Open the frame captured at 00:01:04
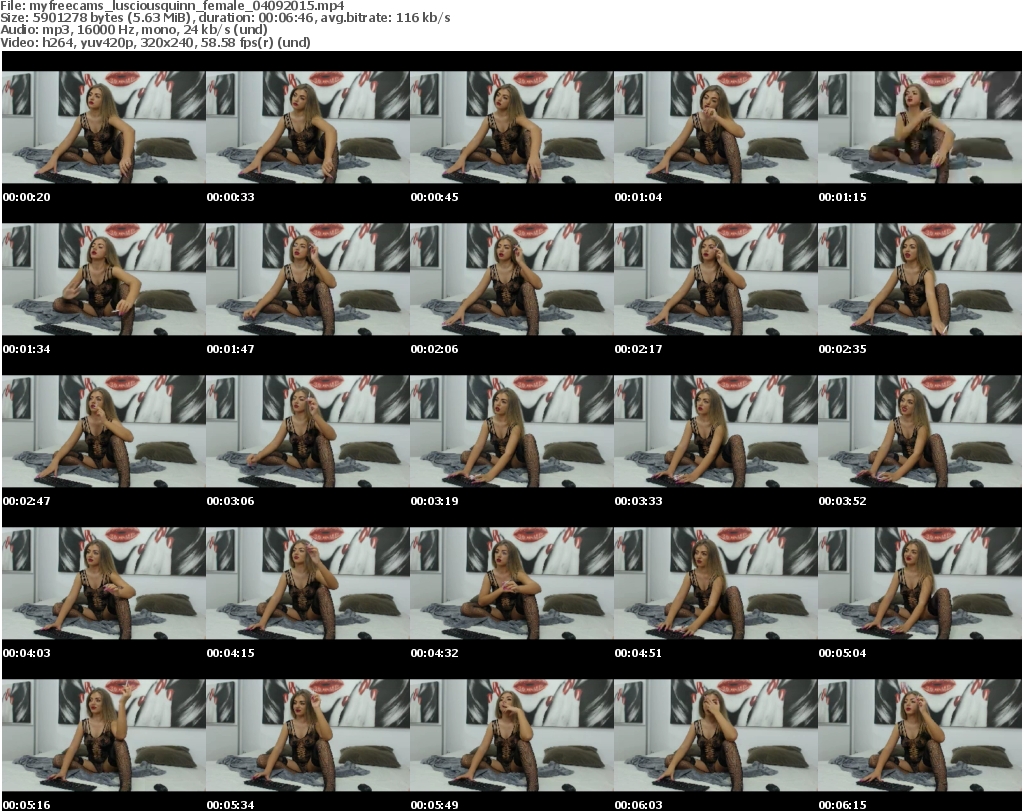Viewport: 1024px width, 811px height. pos(716,127)
